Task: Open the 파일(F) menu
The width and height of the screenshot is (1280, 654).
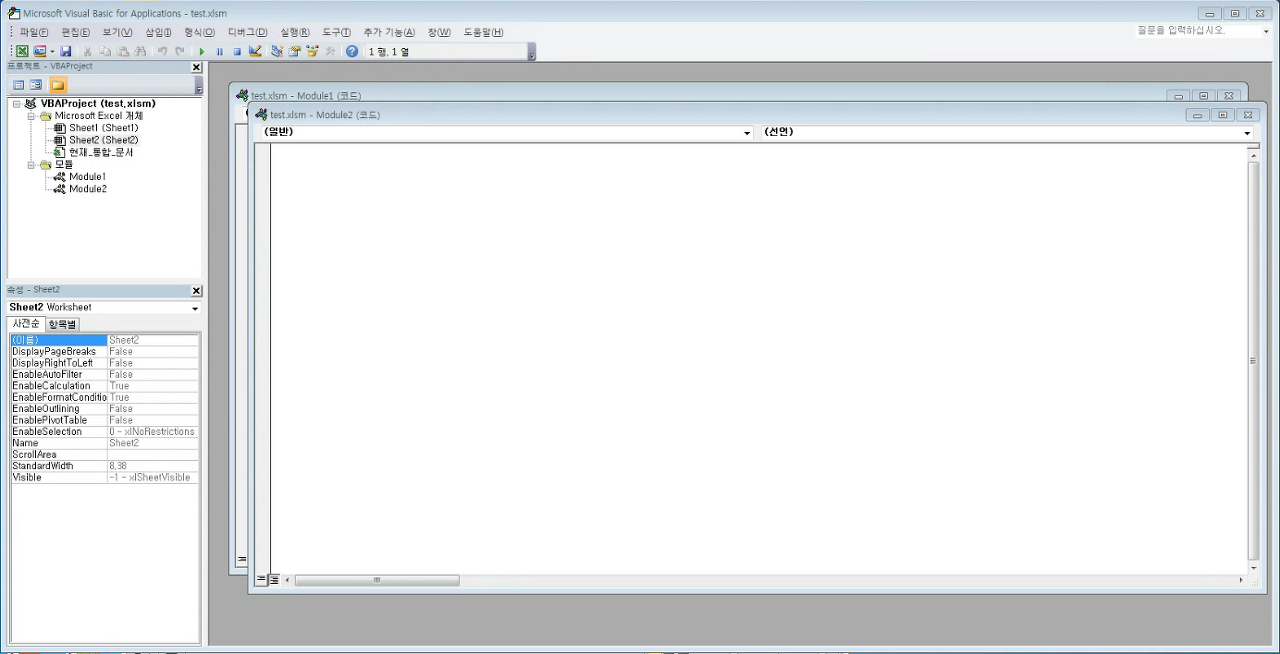Action: coord(34,32)
